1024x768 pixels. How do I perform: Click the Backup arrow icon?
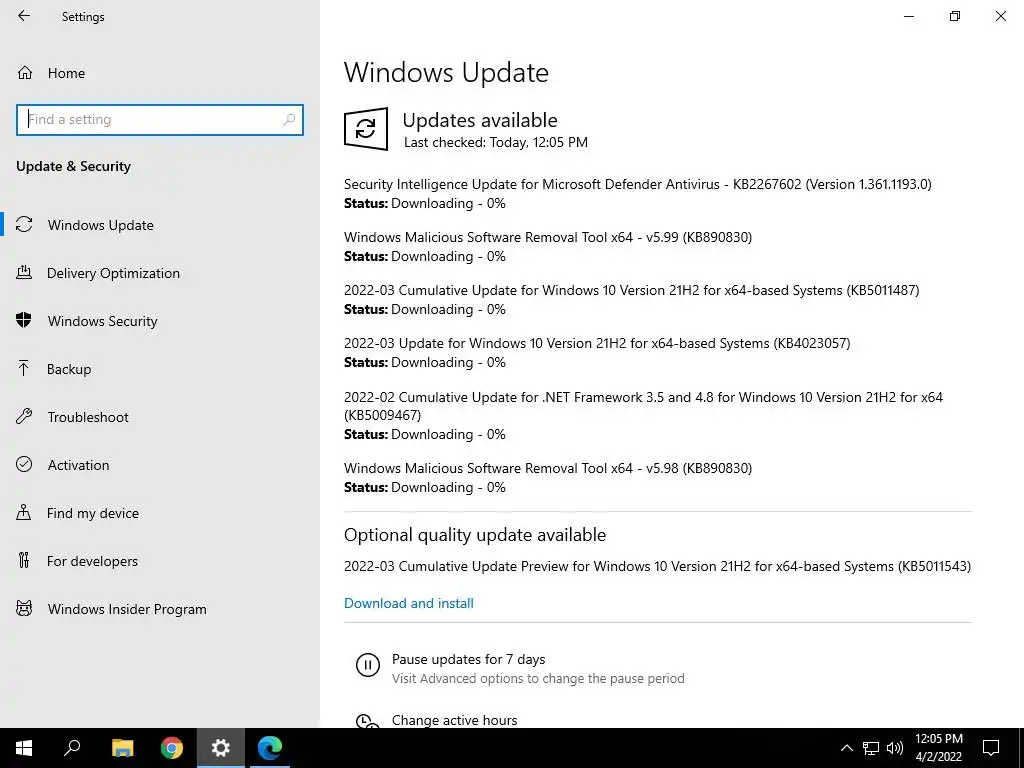(24, 369)
